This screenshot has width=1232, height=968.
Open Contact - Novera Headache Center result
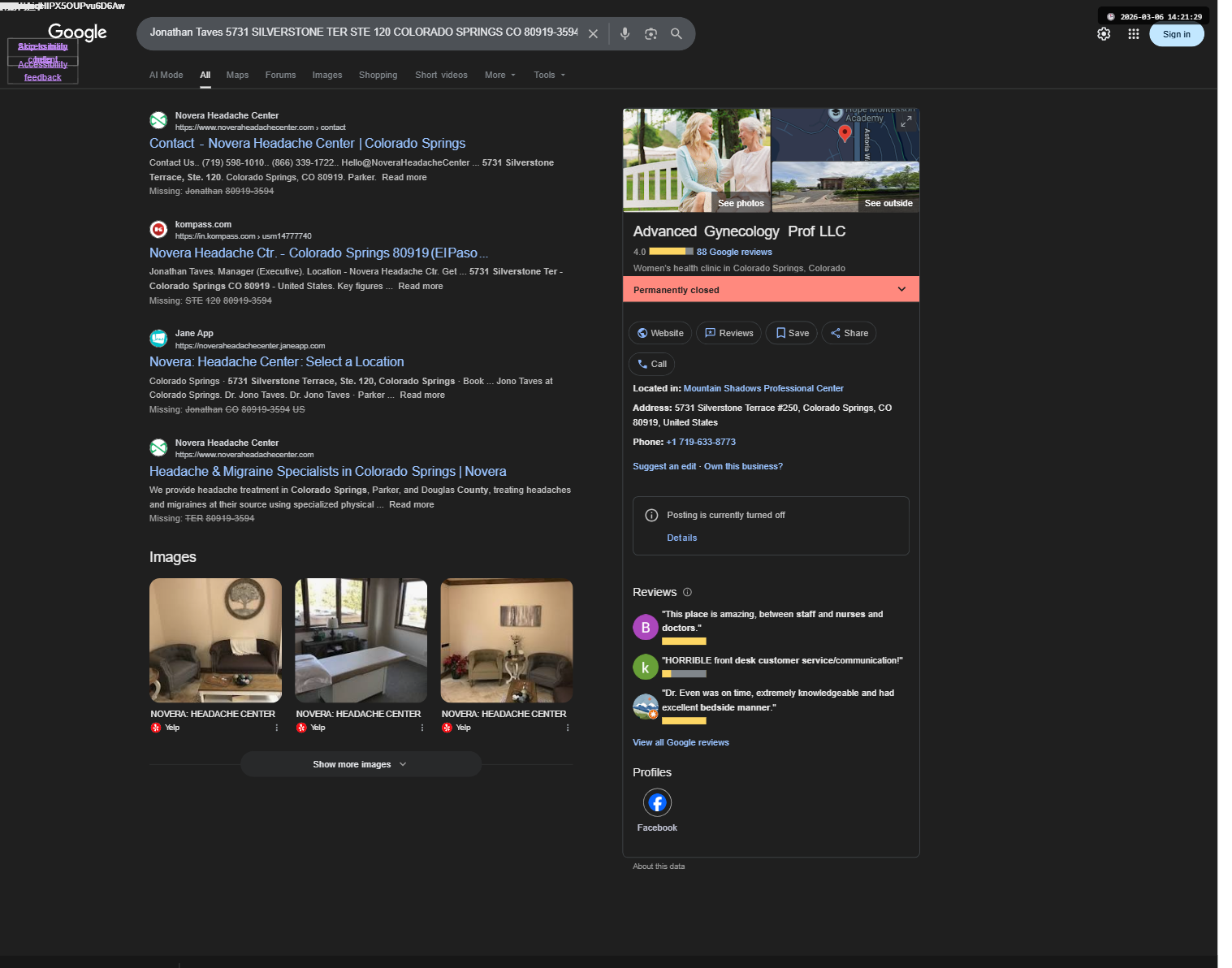(307, 143)
